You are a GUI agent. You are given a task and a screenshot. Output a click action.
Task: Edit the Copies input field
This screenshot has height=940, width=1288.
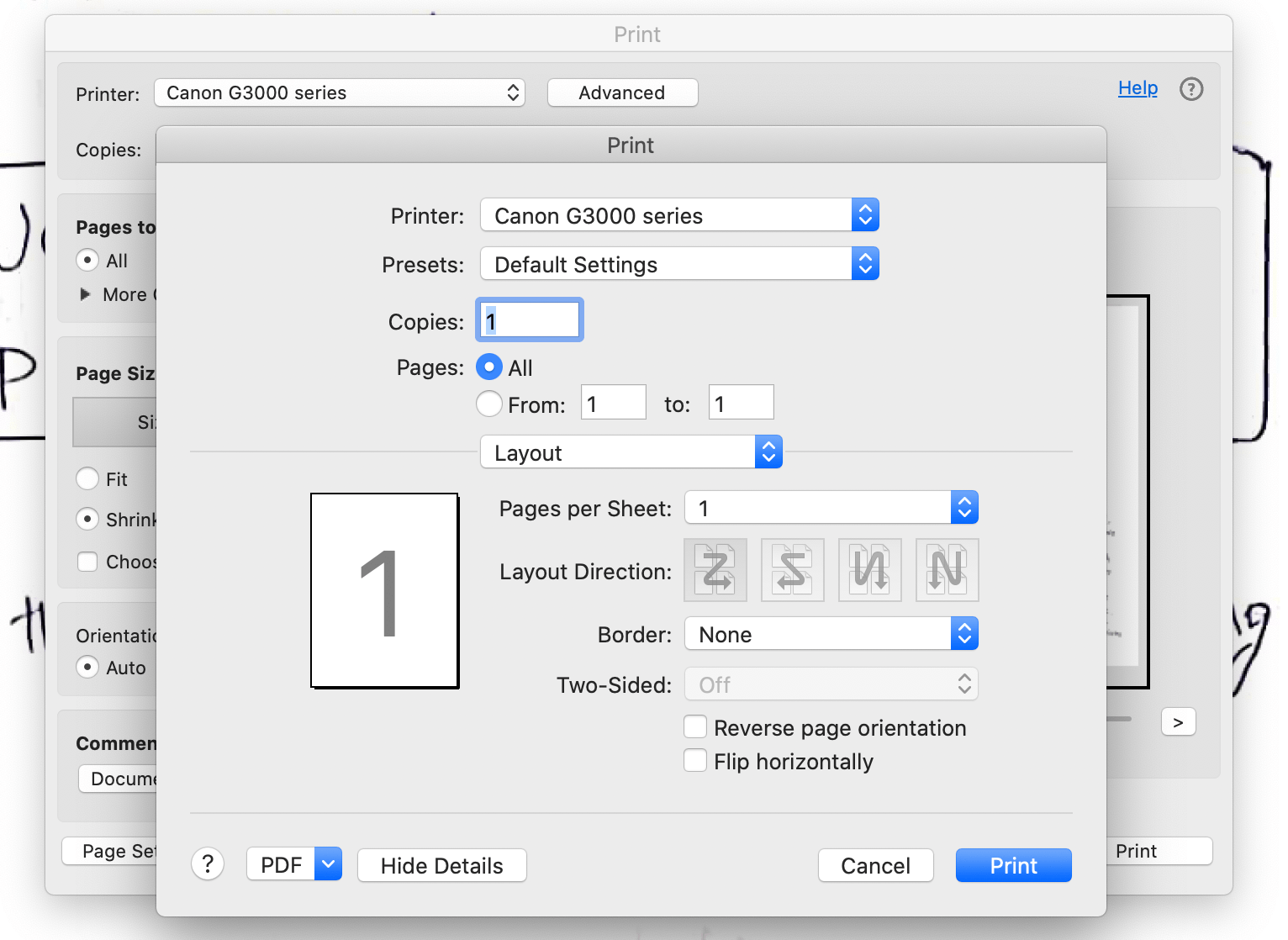(x=529, y=319)
